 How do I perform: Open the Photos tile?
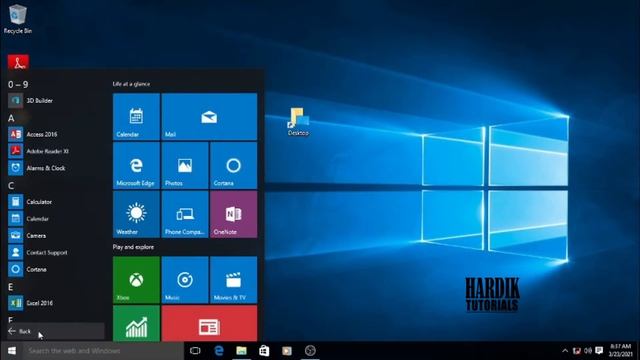tap(185, 165)
